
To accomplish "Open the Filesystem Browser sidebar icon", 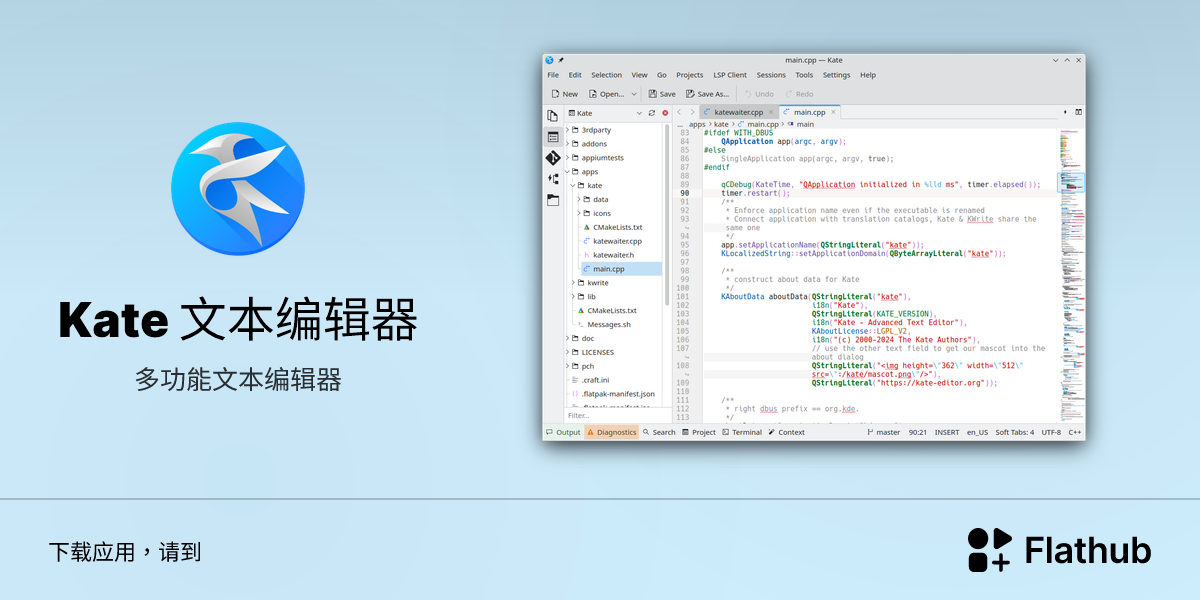I will click(x=553, y=200).
